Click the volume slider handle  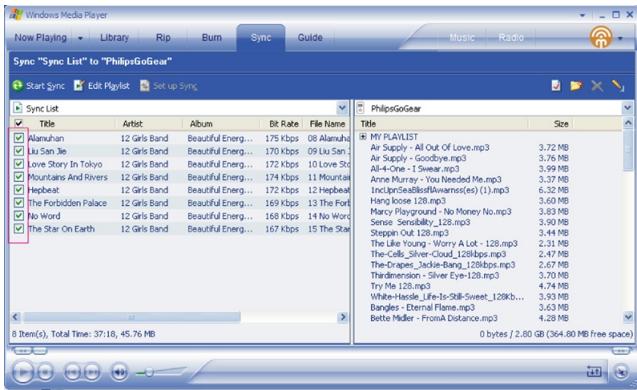(x=149, y=372)
